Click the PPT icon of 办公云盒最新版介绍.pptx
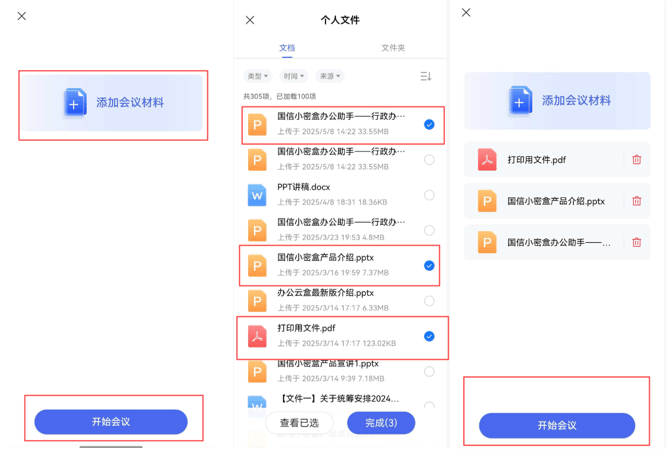The image size is (666, 454). coord(257,301)
